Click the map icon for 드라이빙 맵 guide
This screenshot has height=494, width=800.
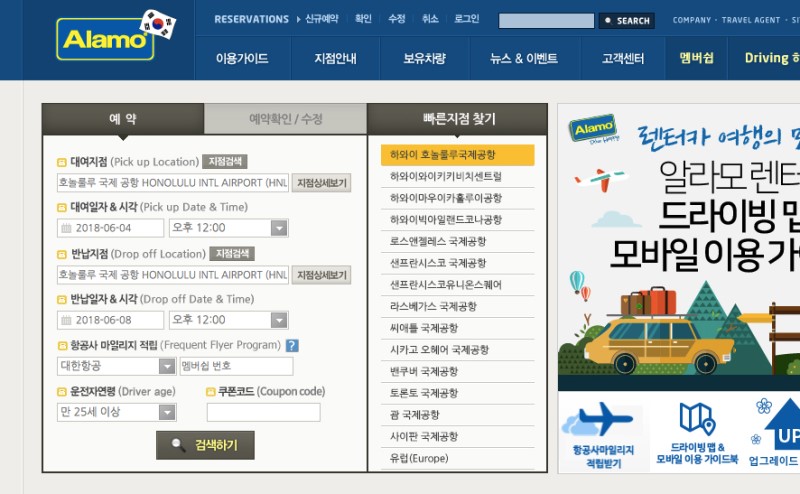697,418
